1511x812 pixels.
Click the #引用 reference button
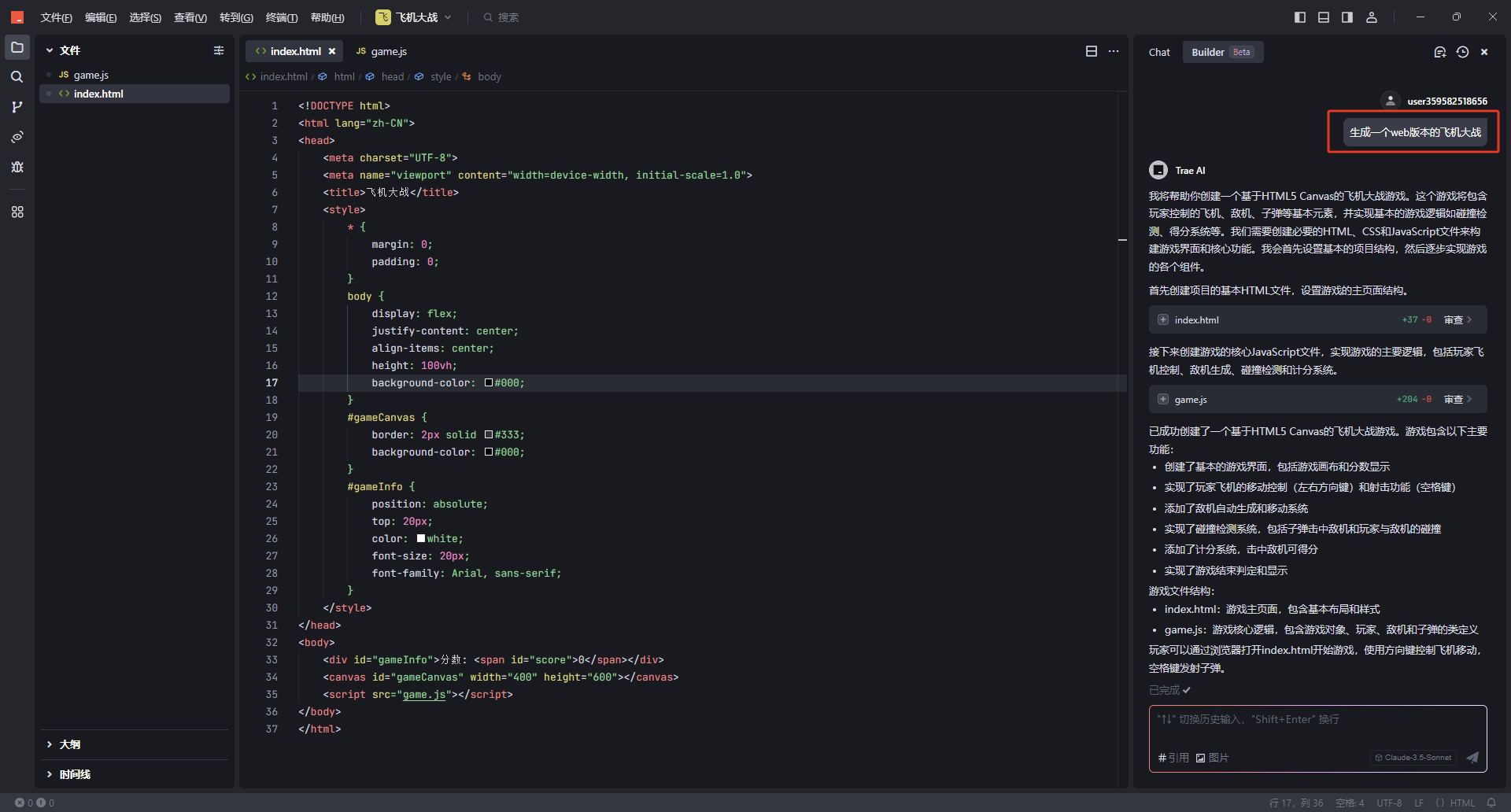(1173, 758)
